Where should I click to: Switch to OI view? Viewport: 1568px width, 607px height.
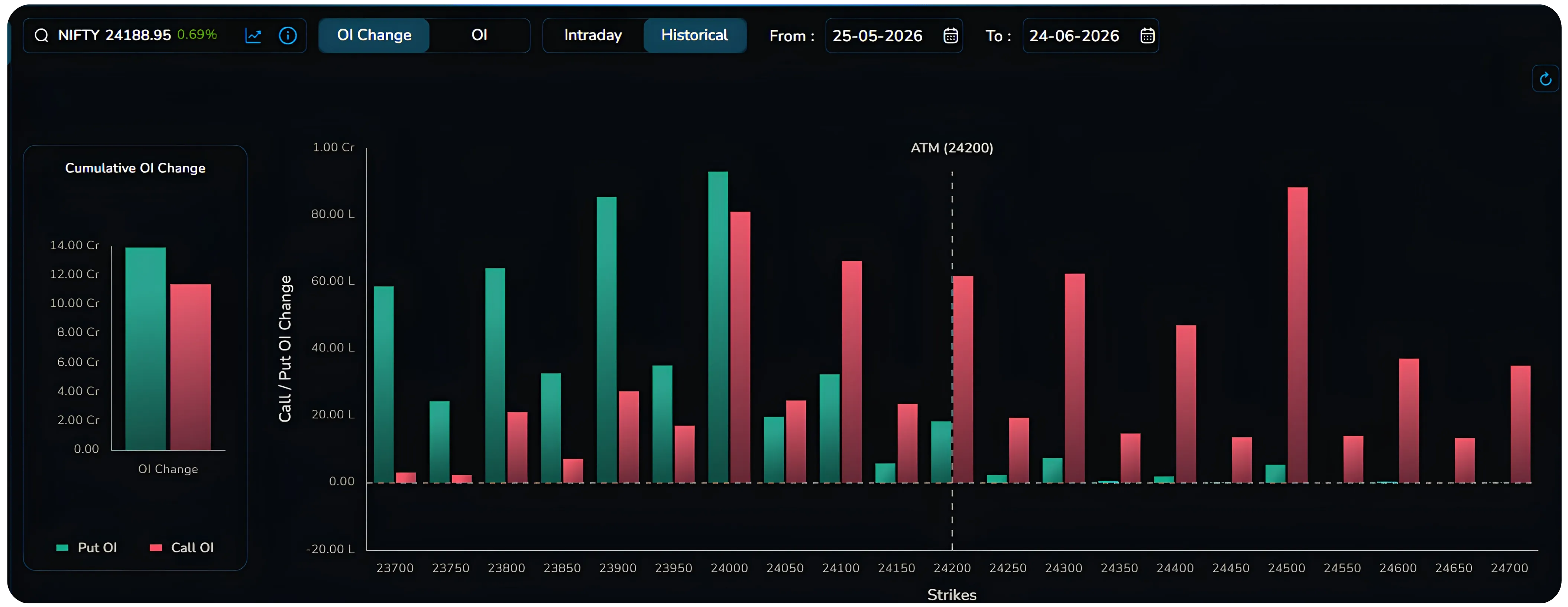coord(479,35)
